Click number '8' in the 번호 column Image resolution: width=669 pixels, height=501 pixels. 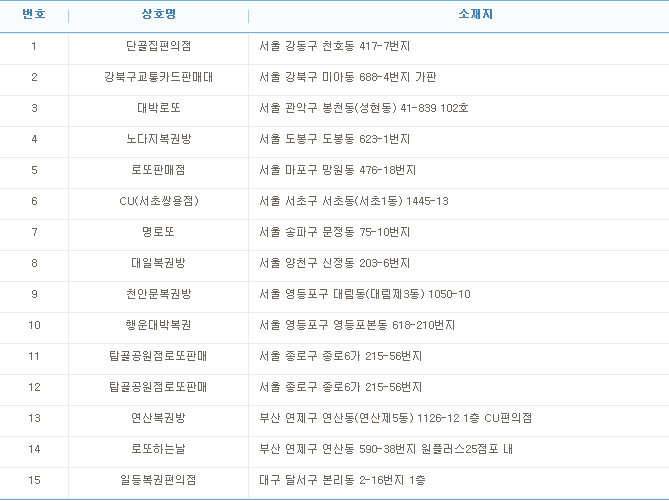34,263
